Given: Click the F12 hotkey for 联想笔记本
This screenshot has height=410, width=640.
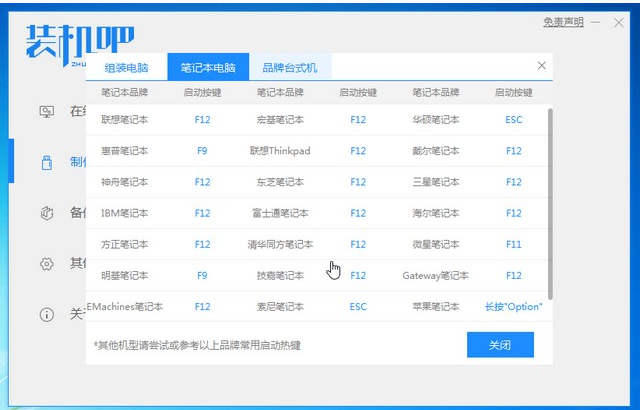Looking at the screenshot, I should [x=203, y=120].
